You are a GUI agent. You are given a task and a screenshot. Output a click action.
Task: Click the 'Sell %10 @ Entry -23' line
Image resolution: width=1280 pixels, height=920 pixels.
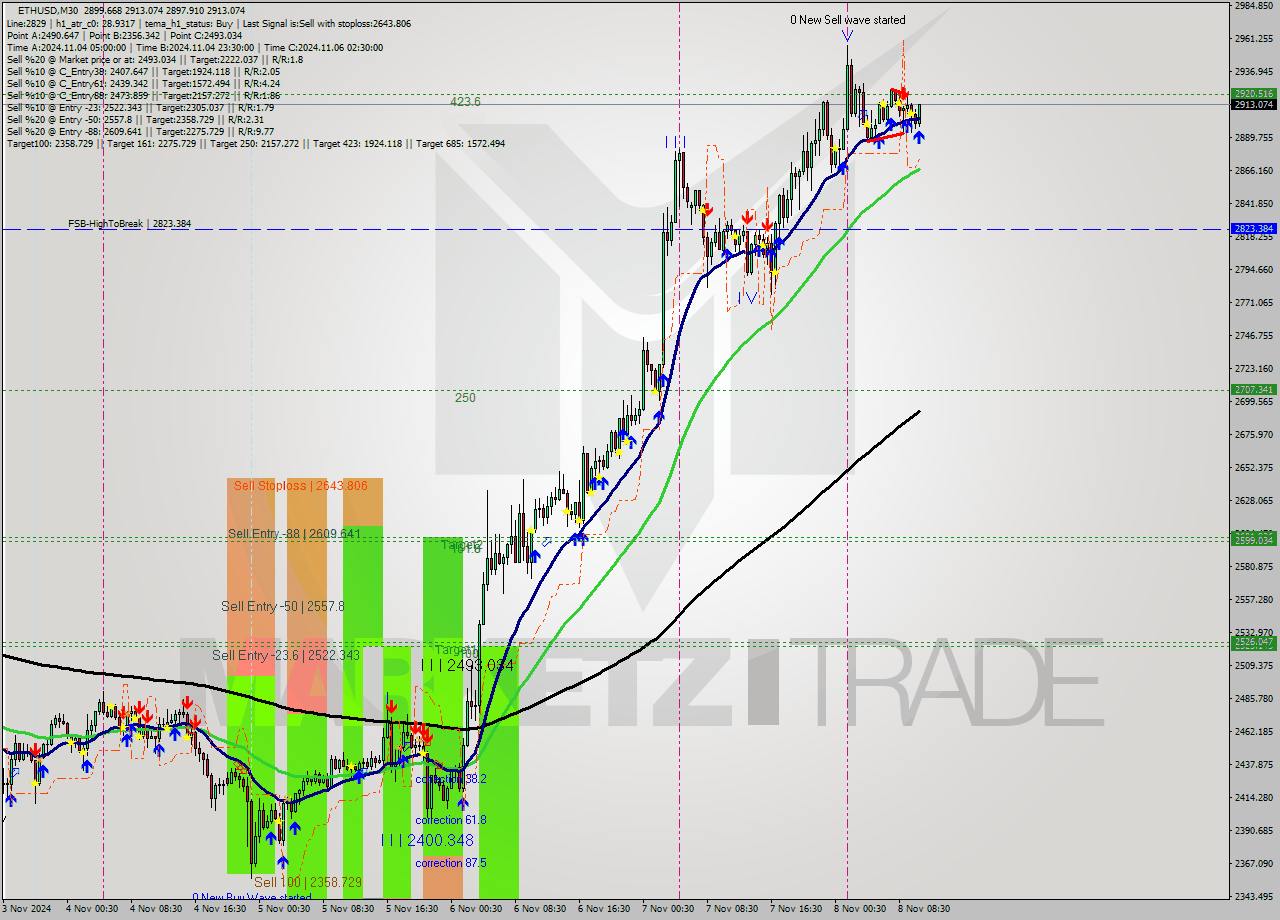[x=141, y=107]
